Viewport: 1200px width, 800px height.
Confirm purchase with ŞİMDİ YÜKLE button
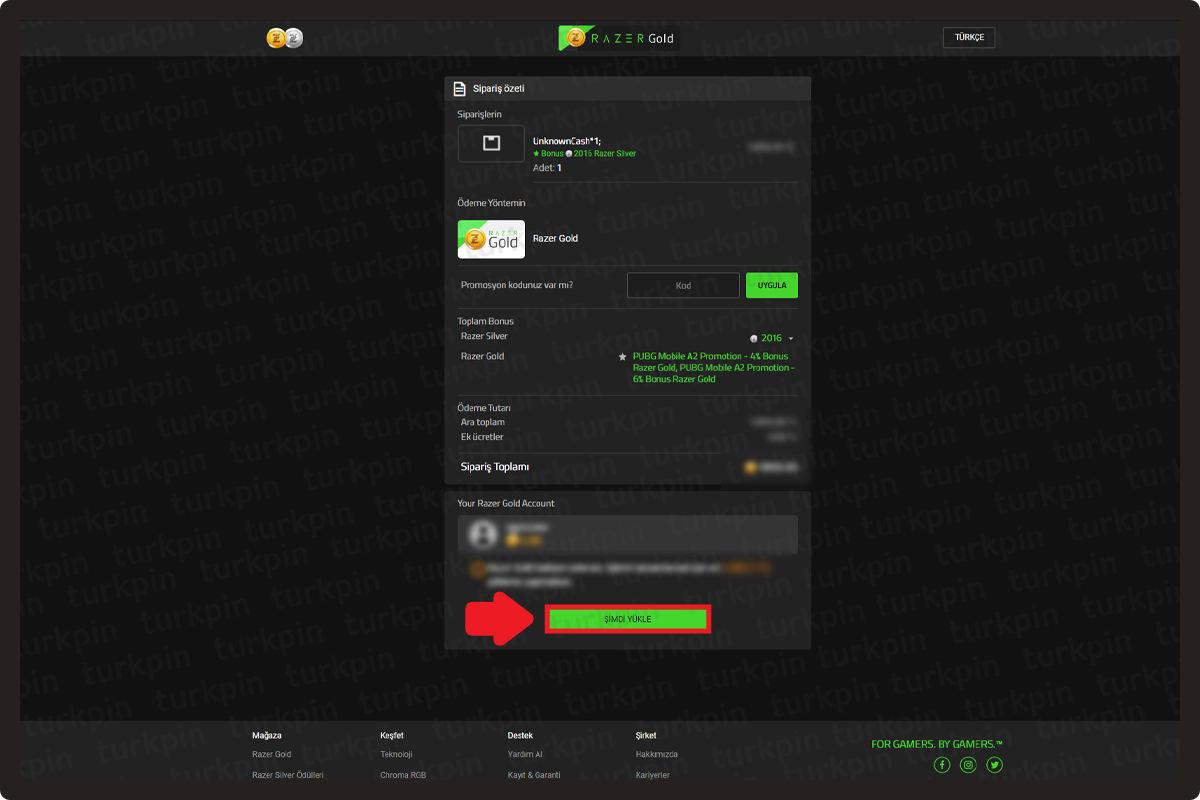point(628,619)
